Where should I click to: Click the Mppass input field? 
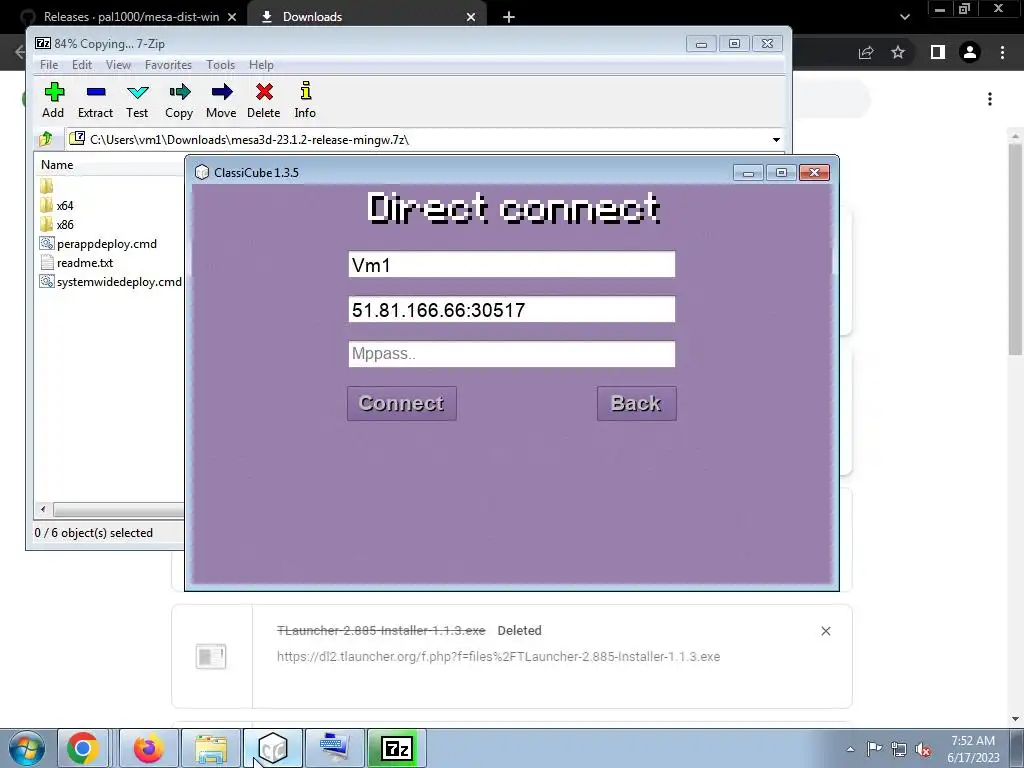click(511, 354)
